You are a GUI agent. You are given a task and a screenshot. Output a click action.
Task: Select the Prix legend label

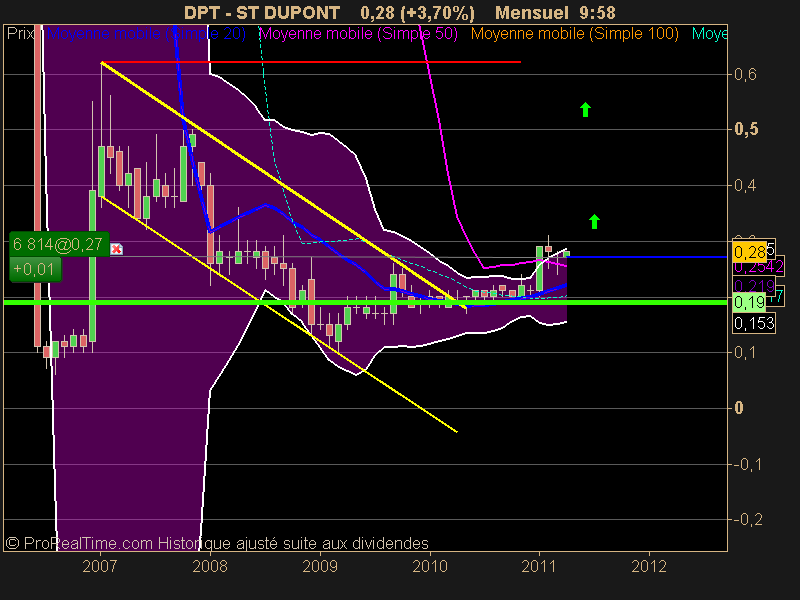(x=21, y=34)
